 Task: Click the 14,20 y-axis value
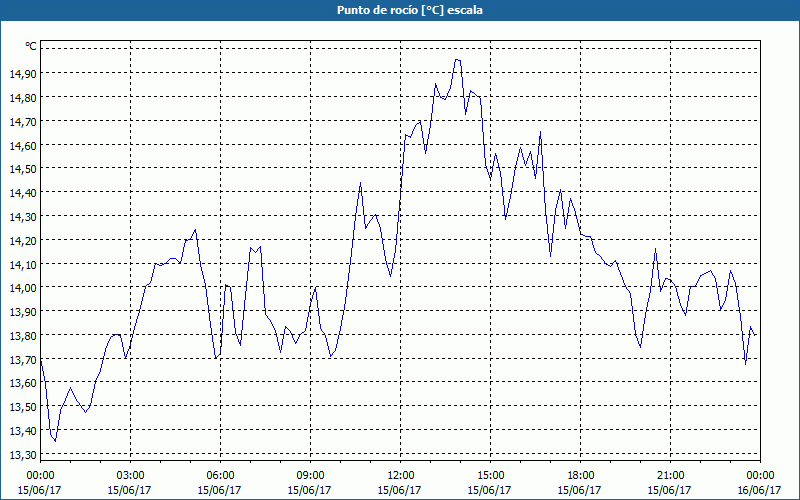pos(23,240)
